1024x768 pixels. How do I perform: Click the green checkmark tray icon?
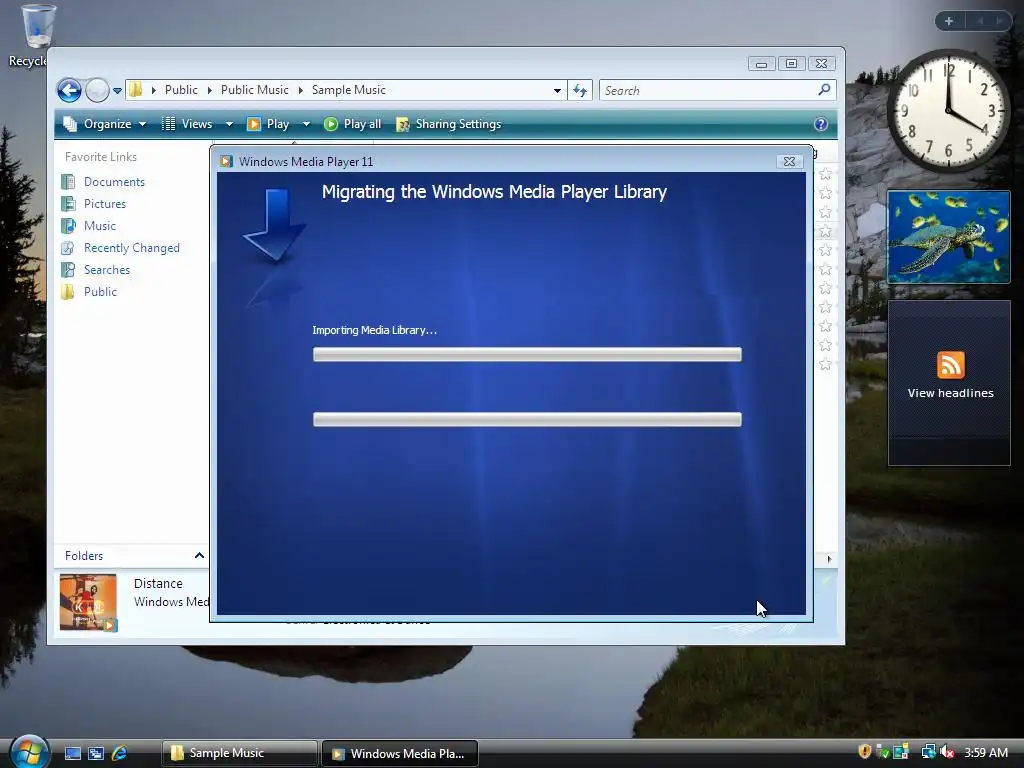(883, 752)
